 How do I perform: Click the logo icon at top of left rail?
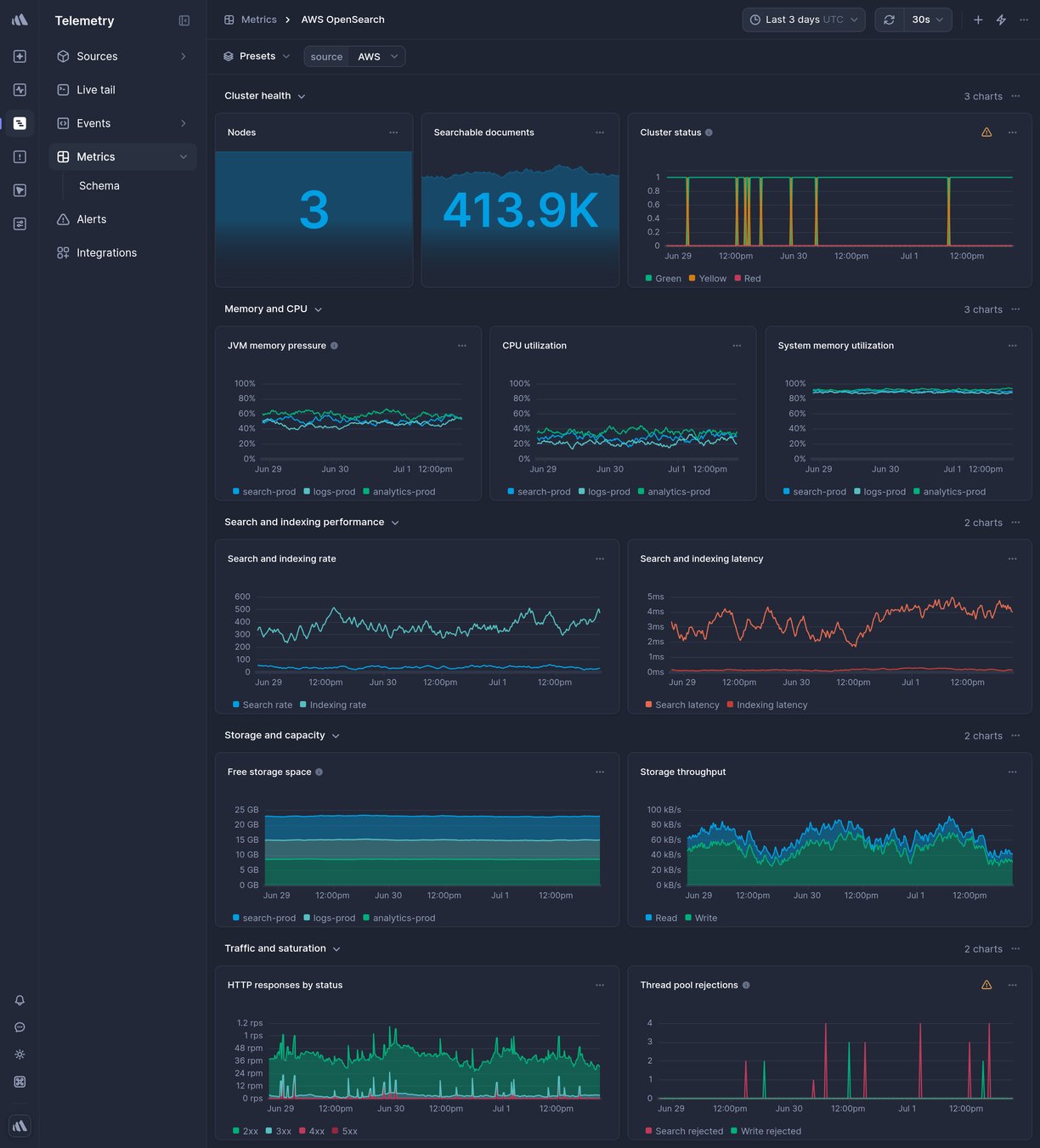click(x=20, y=20)
